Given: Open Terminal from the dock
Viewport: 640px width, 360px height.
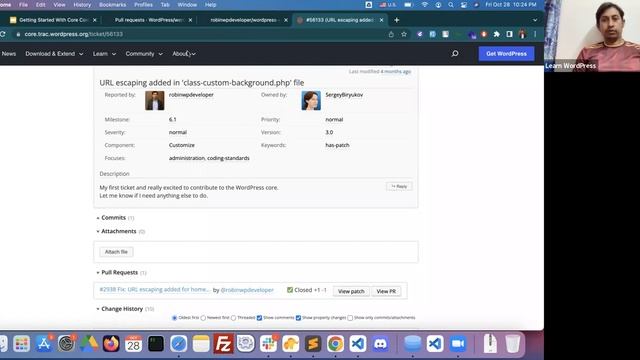Looking at the screenshot, I should pyautogui.click(x=156, y=344).
